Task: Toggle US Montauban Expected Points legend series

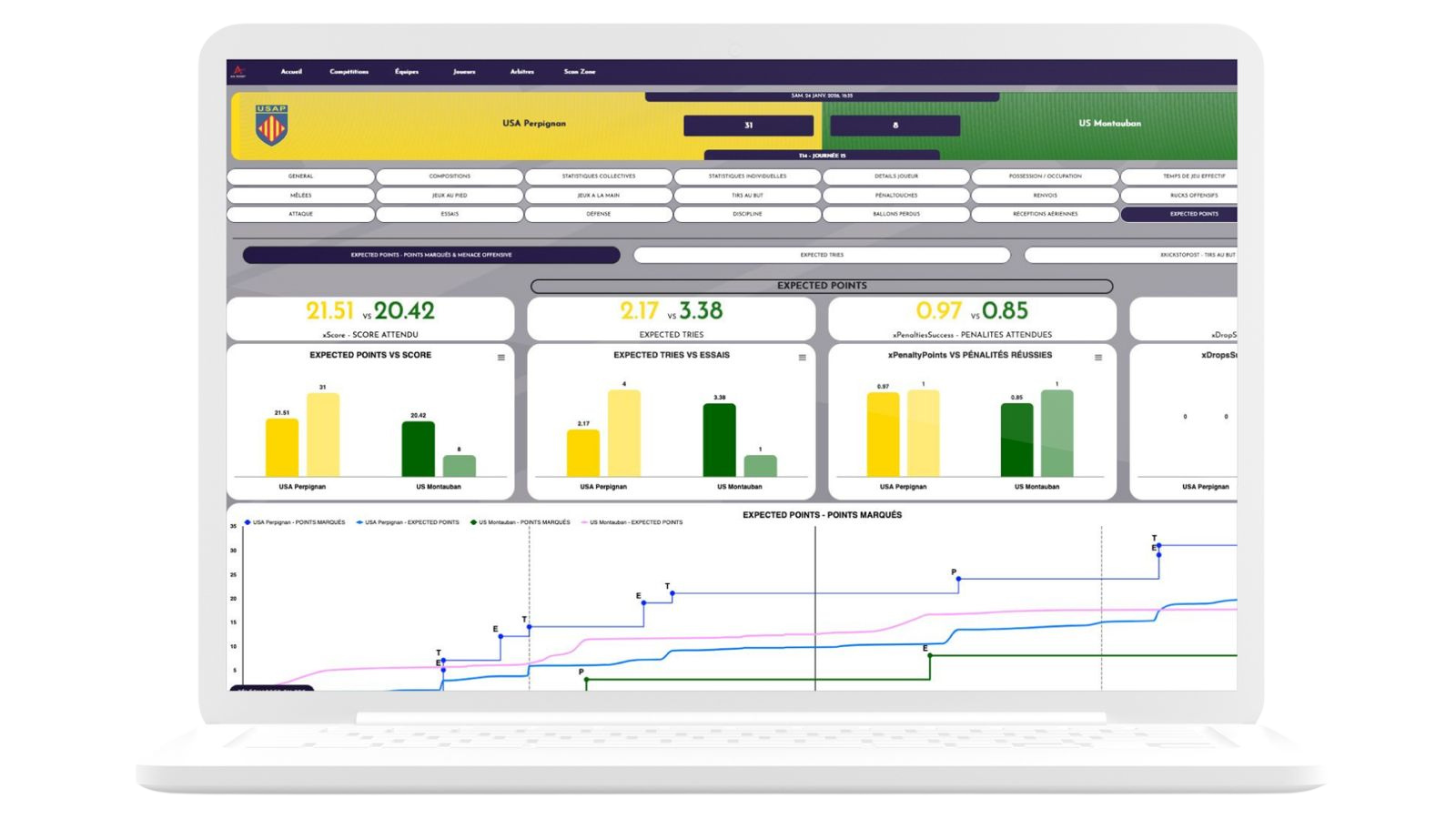Action: click(x=635, y=522)
